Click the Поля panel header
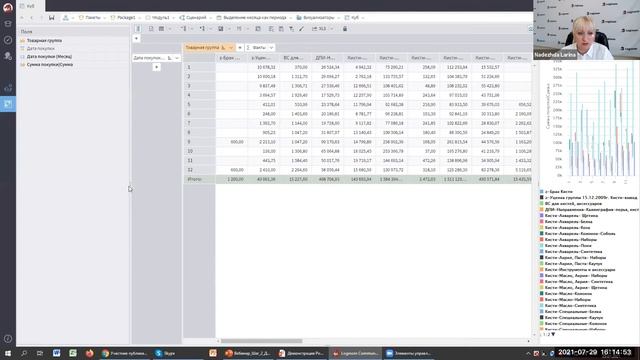The height and width of the screenshot is (360, 640). point(73,31)
